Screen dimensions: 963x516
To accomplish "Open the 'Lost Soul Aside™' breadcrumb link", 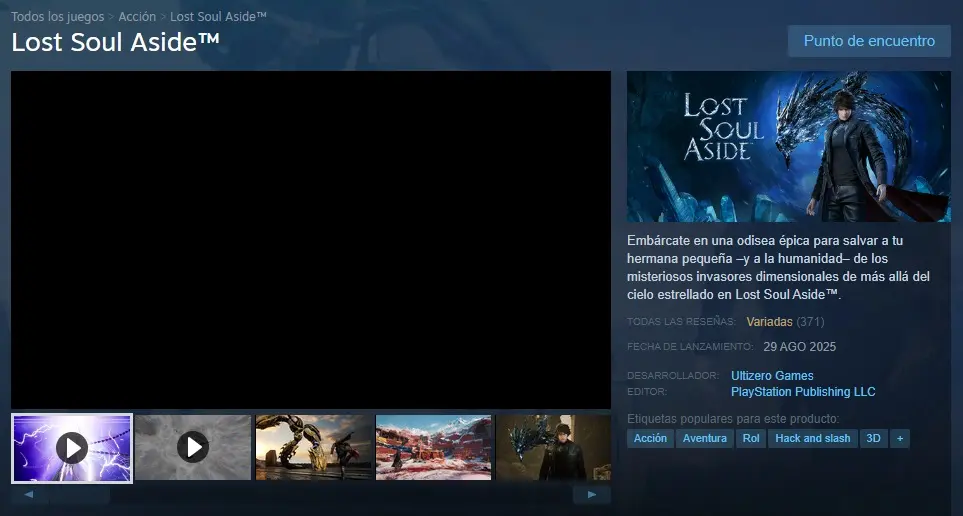I will coord(218,17).
